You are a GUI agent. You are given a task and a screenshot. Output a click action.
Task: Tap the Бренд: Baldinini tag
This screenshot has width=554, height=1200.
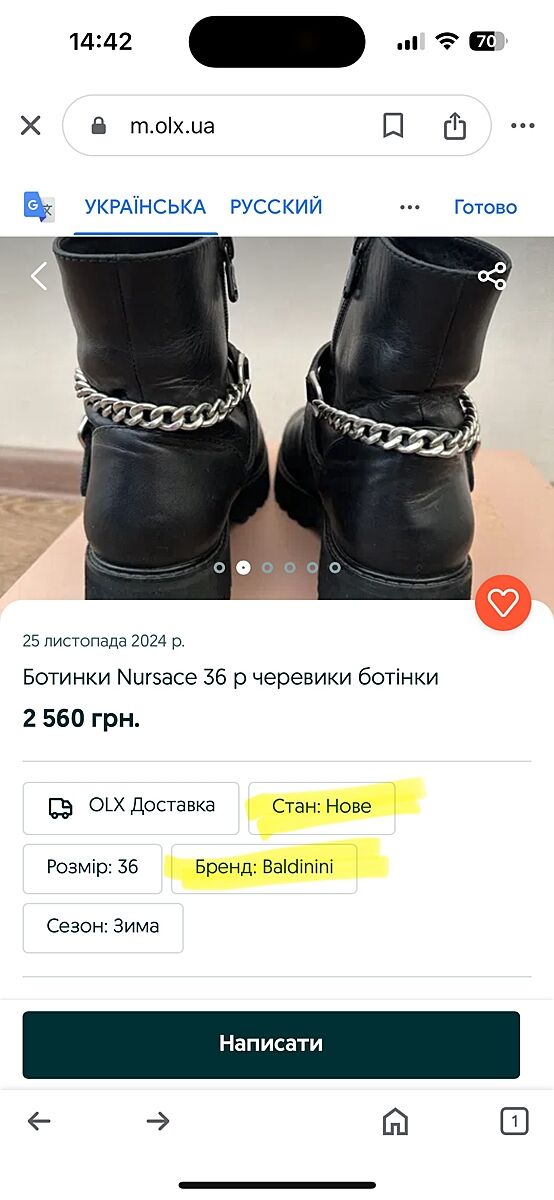tap(264, 867)
